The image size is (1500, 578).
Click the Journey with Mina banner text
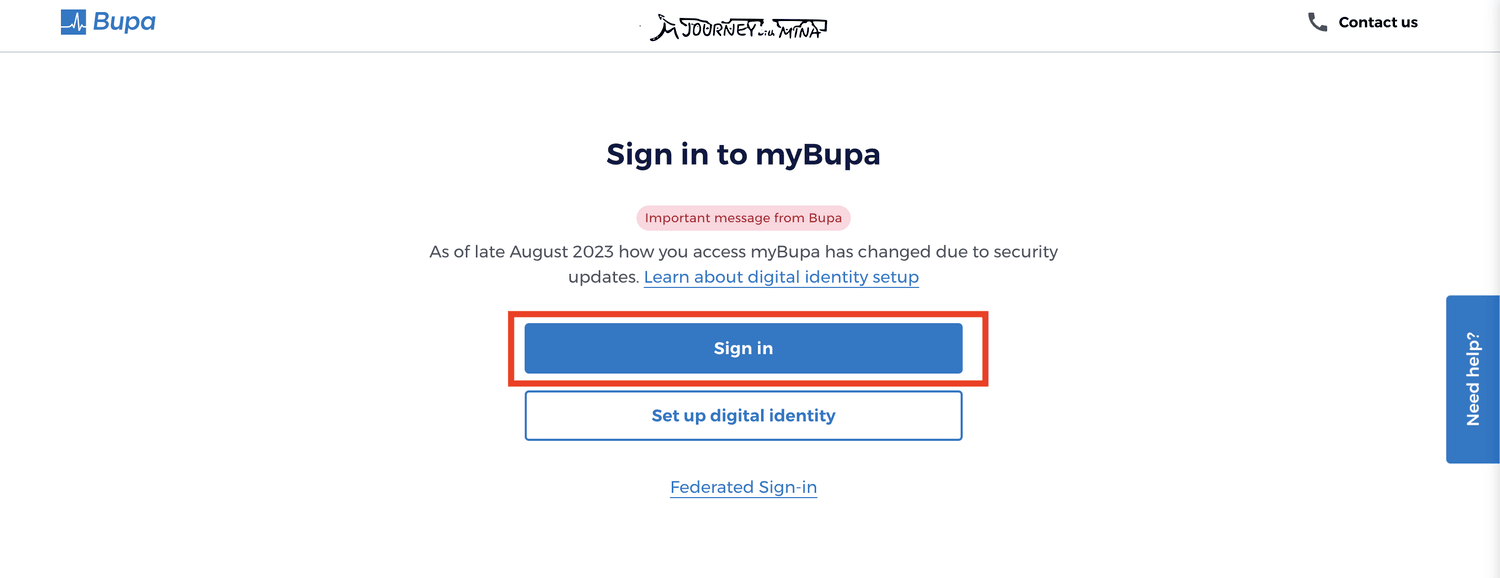[739, 28]
